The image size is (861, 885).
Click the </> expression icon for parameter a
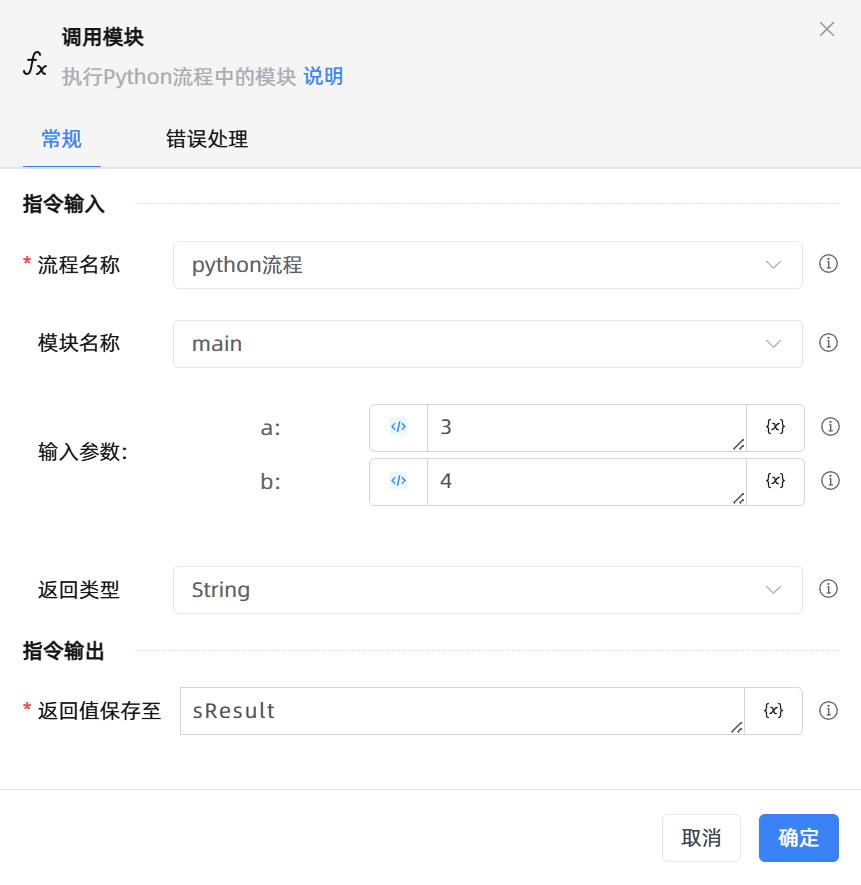coord(398,427)
